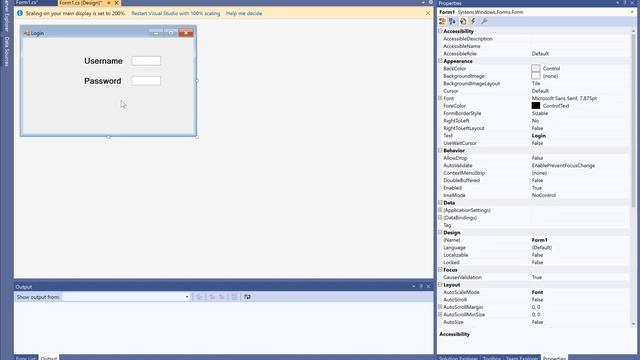Open the Error List tab
This screenshot has height=360, width=640.
[x=26, y=358]
